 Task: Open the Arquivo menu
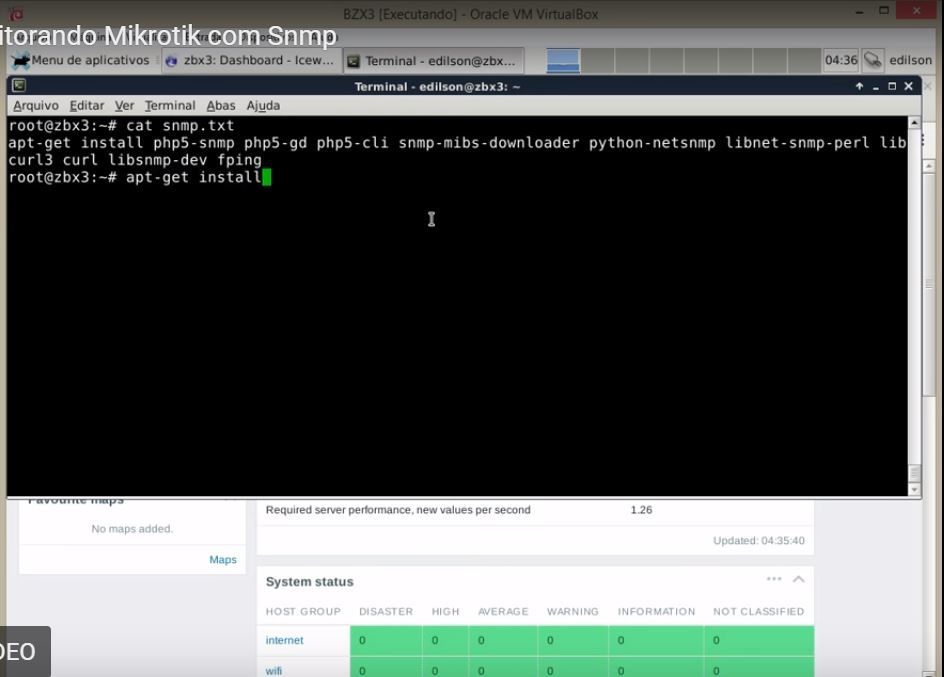(36, 105)
